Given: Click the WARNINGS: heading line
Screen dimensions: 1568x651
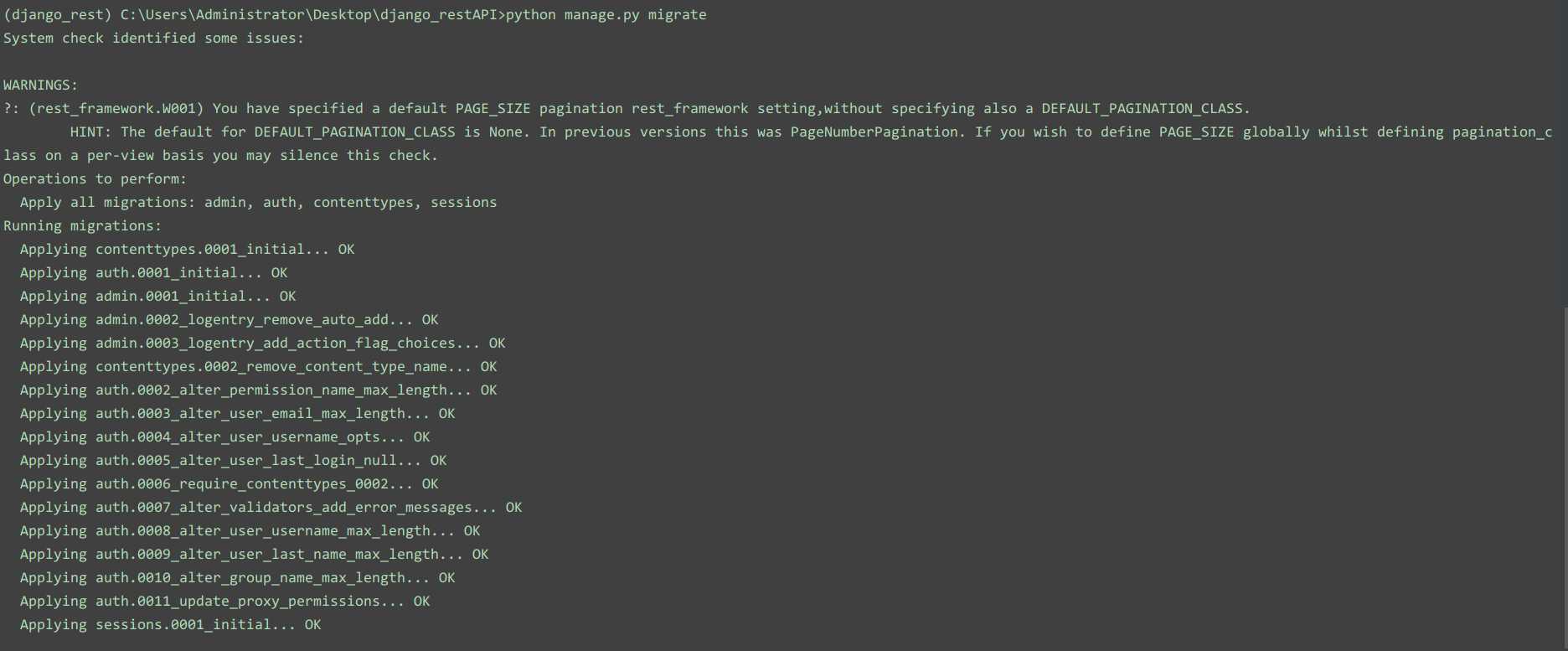Looking at the screenshot, I should point(40,85).
